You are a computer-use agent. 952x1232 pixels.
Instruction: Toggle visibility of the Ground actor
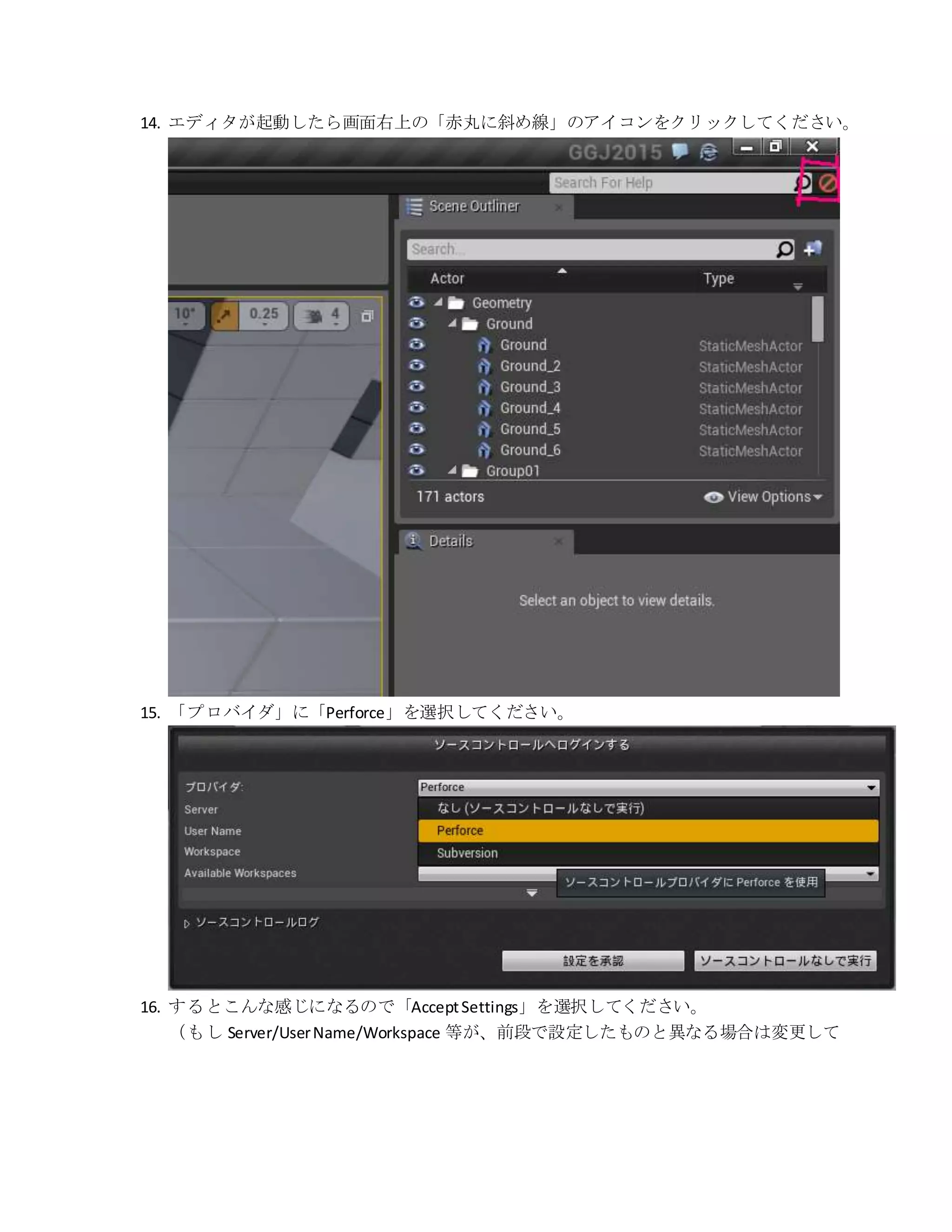click(416, 344)
